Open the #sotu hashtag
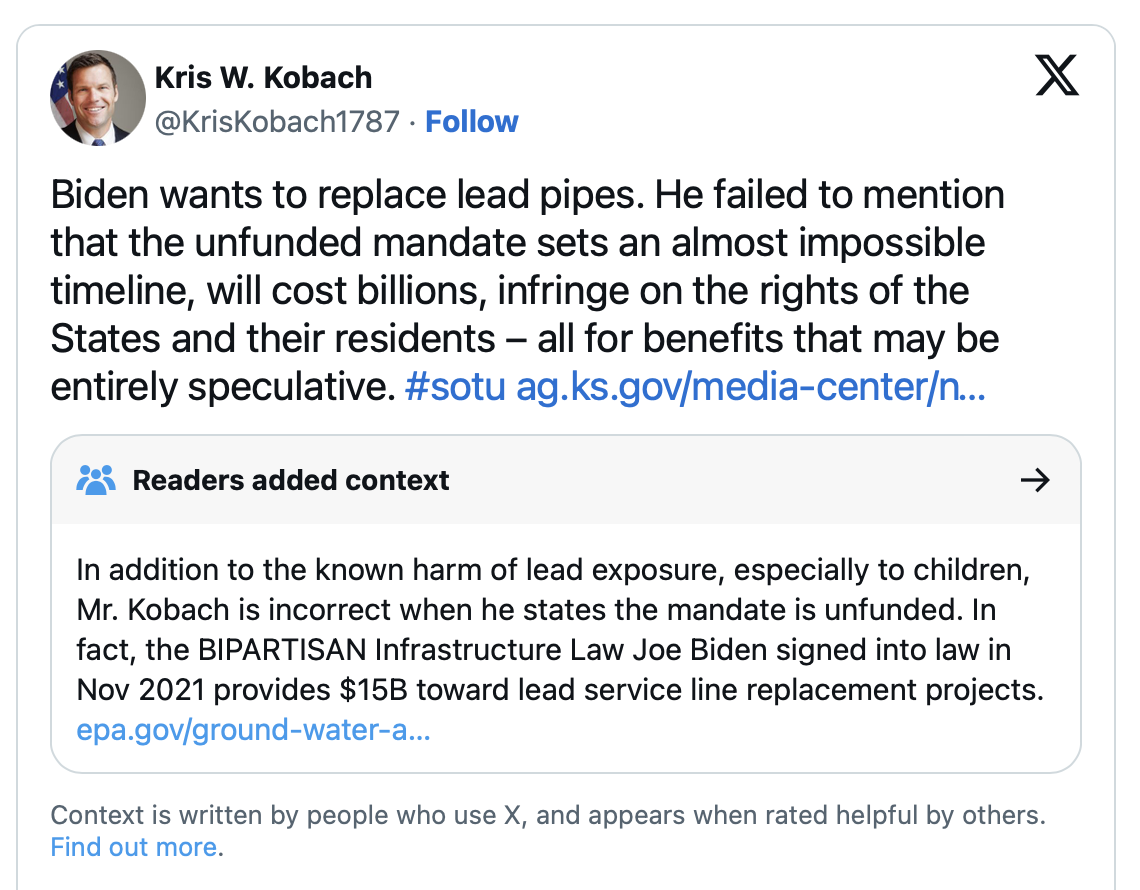The width and height of the screenshot is (1140, 890). 455,388
